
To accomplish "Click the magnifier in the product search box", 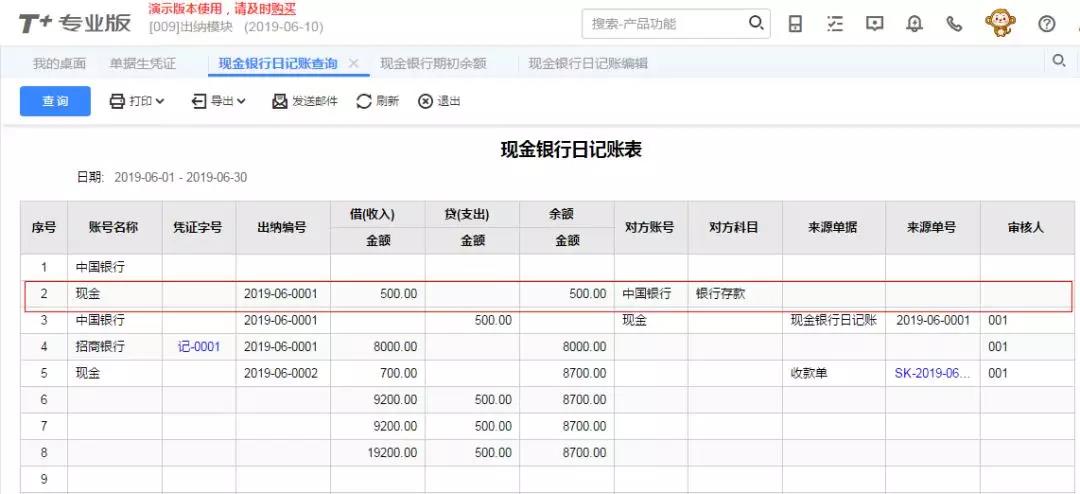I will (756, 23).
